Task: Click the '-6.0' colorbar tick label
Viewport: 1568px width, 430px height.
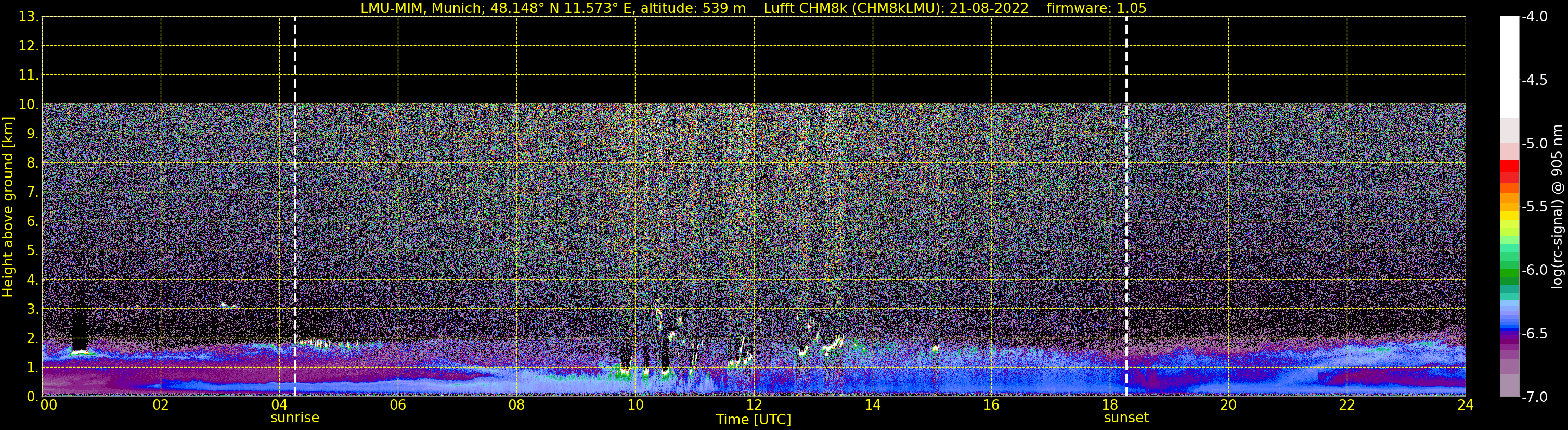Action: [1534, 270]
